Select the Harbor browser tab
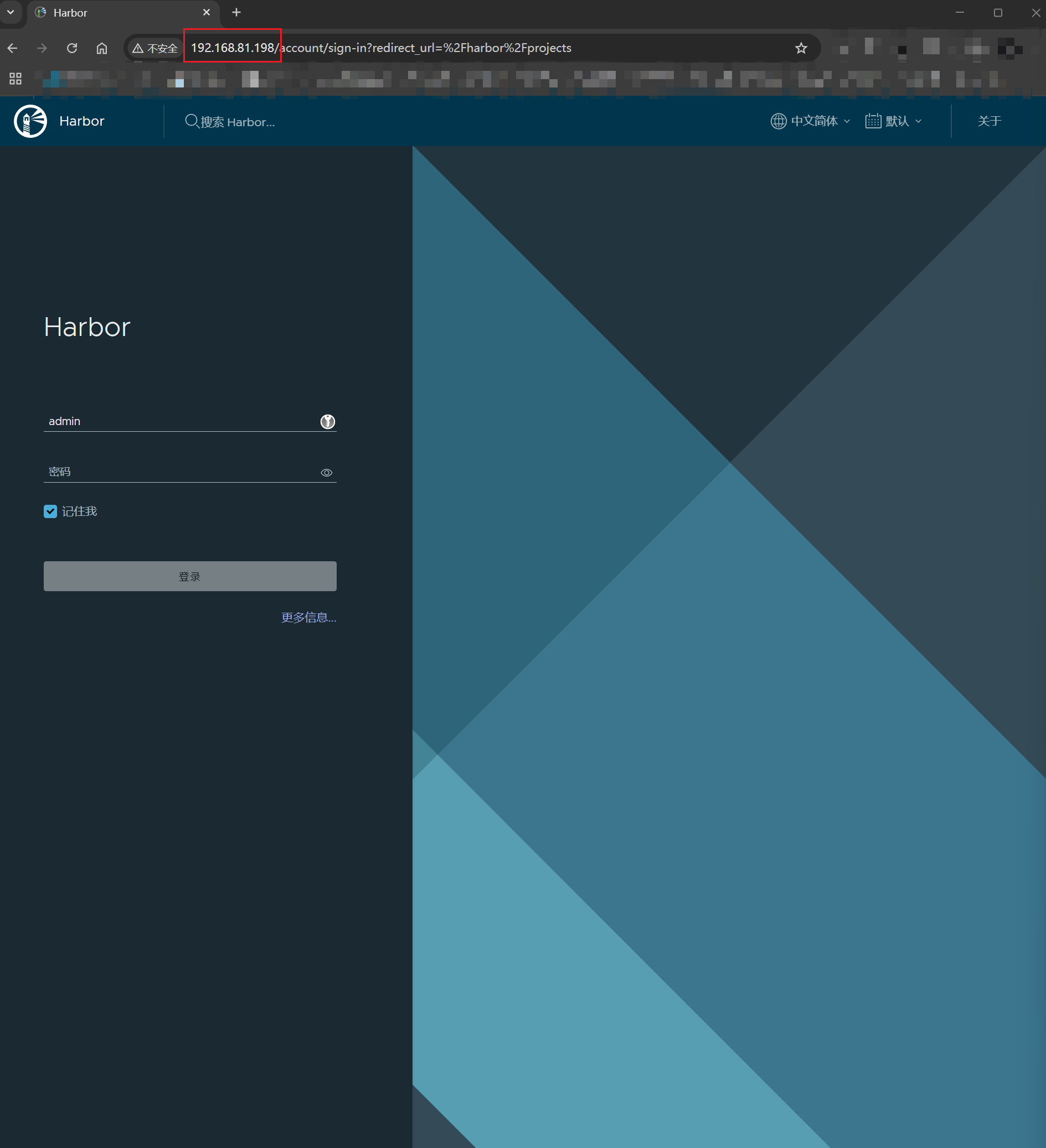Image resolution: width=1046 pixels, height=1148 pixels. (123, 13)
